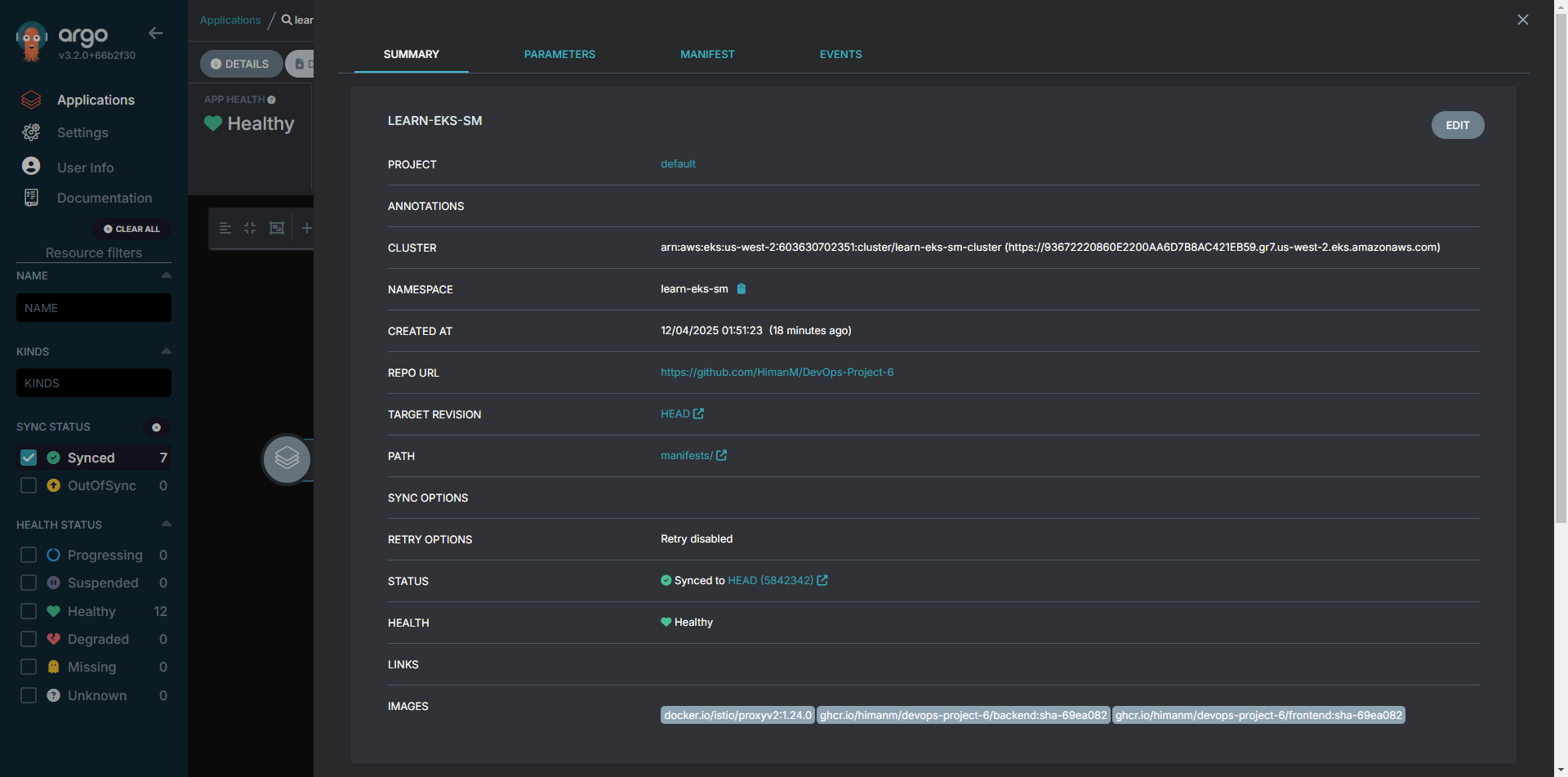Viewport: 1568px width, 777px height.
Task: Open the Applications page from the sidebar
Action: pyautogui.click(x=96, y=100)
